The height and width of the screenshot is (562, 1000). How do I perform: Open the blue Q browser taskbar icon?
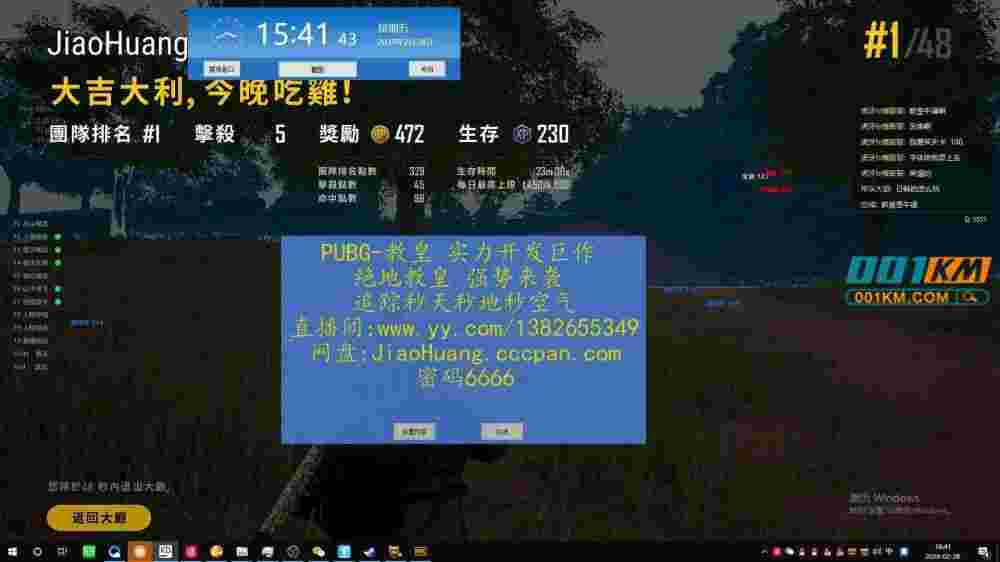tap(114, 552)
